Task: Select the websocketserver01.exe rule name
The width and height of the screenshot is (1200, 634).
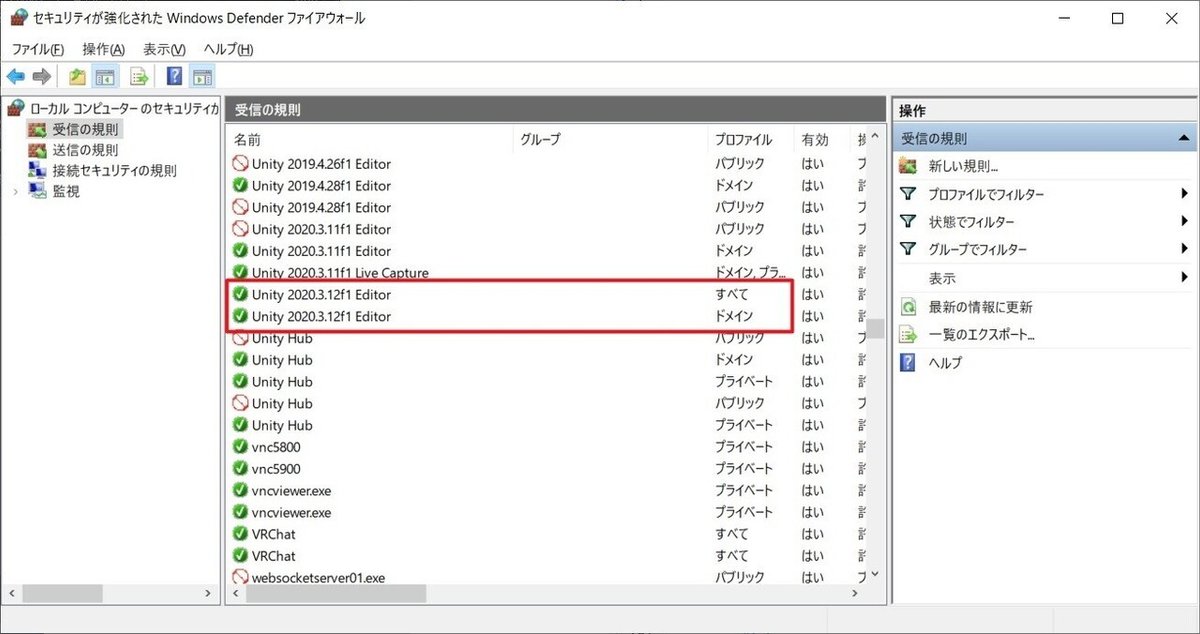Action: 318,577
